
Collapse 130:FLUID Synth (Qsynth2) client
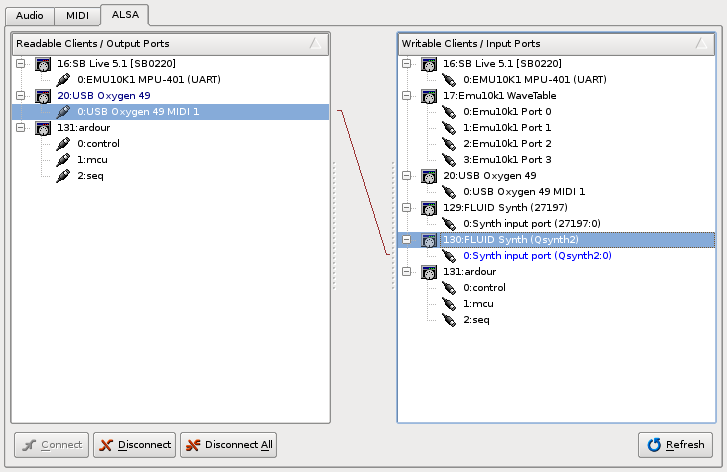click(407, 239)
